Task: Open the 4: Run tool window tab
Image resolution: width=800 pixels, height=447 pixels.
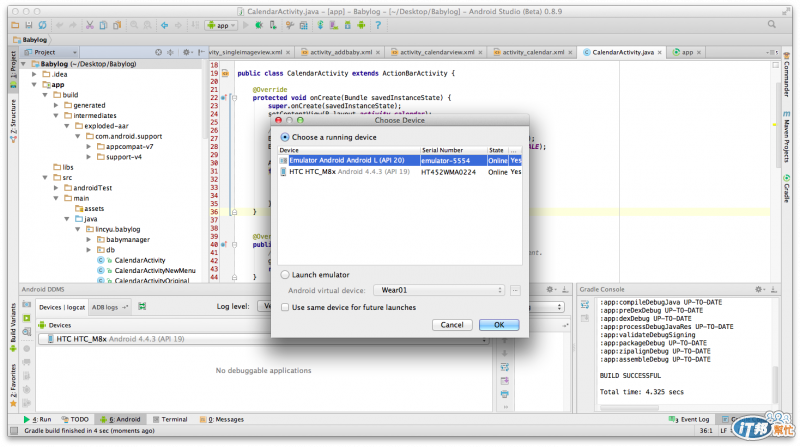Action: [37, 419]
